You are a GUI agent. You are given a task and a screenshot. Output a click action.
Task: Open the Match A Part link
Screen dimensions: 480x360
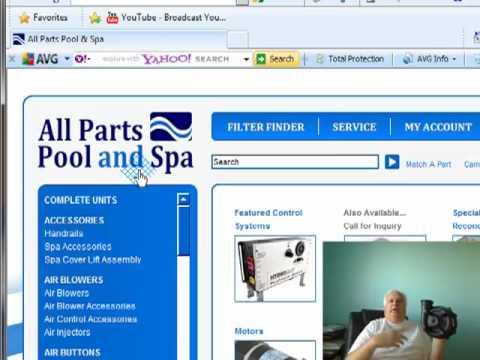click(428, 164)
